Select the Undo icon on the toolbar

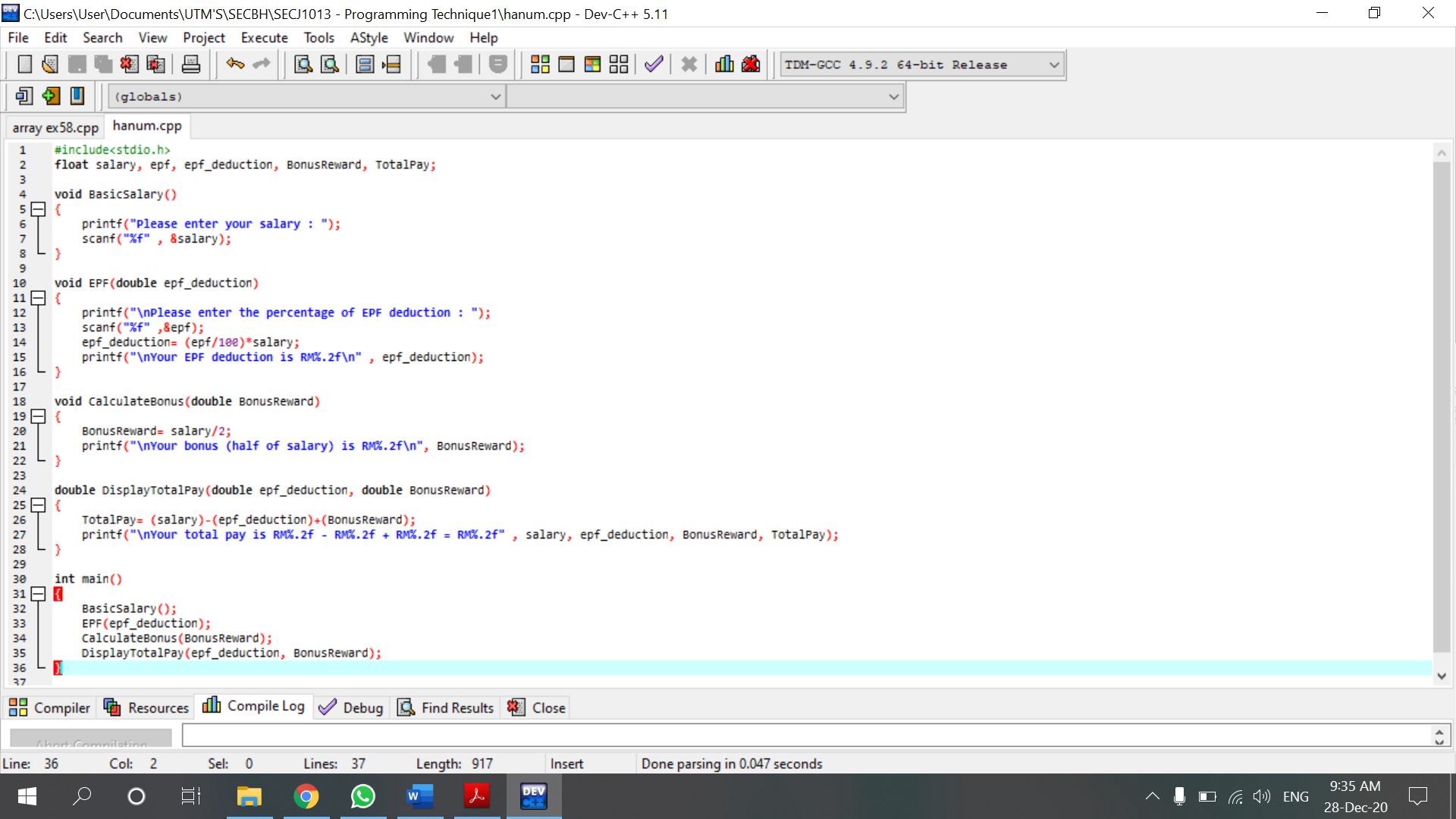[235, 64]
